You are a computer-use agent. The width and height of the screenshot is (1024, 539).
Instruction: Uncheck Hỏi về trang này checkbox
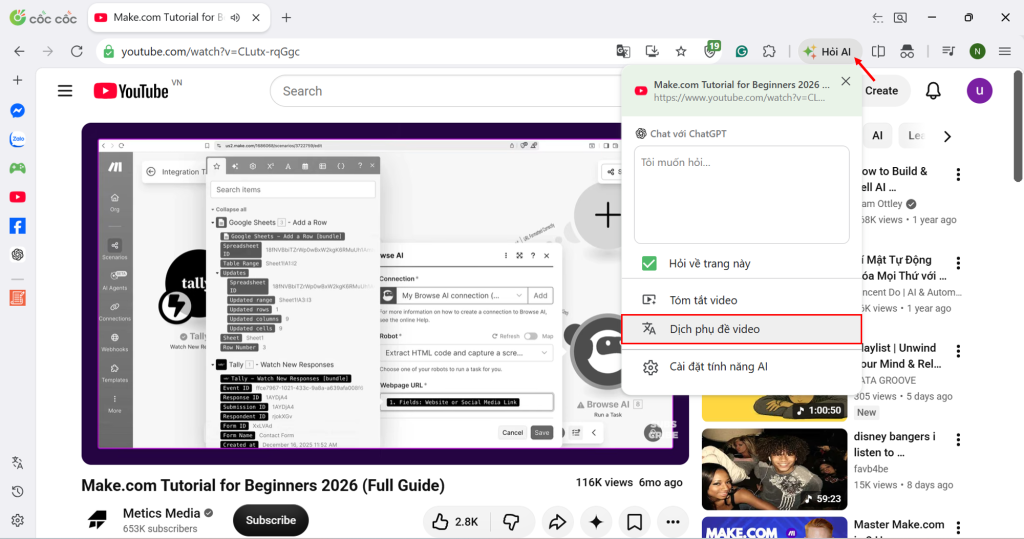click(649, 263)
